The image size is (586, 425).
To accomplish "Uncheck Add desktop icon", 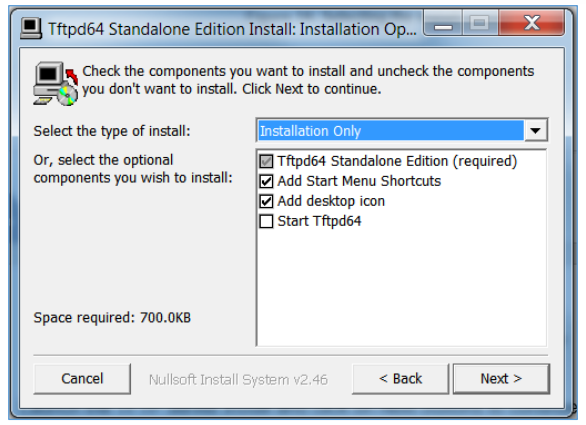I will click(x=266, y=201).
